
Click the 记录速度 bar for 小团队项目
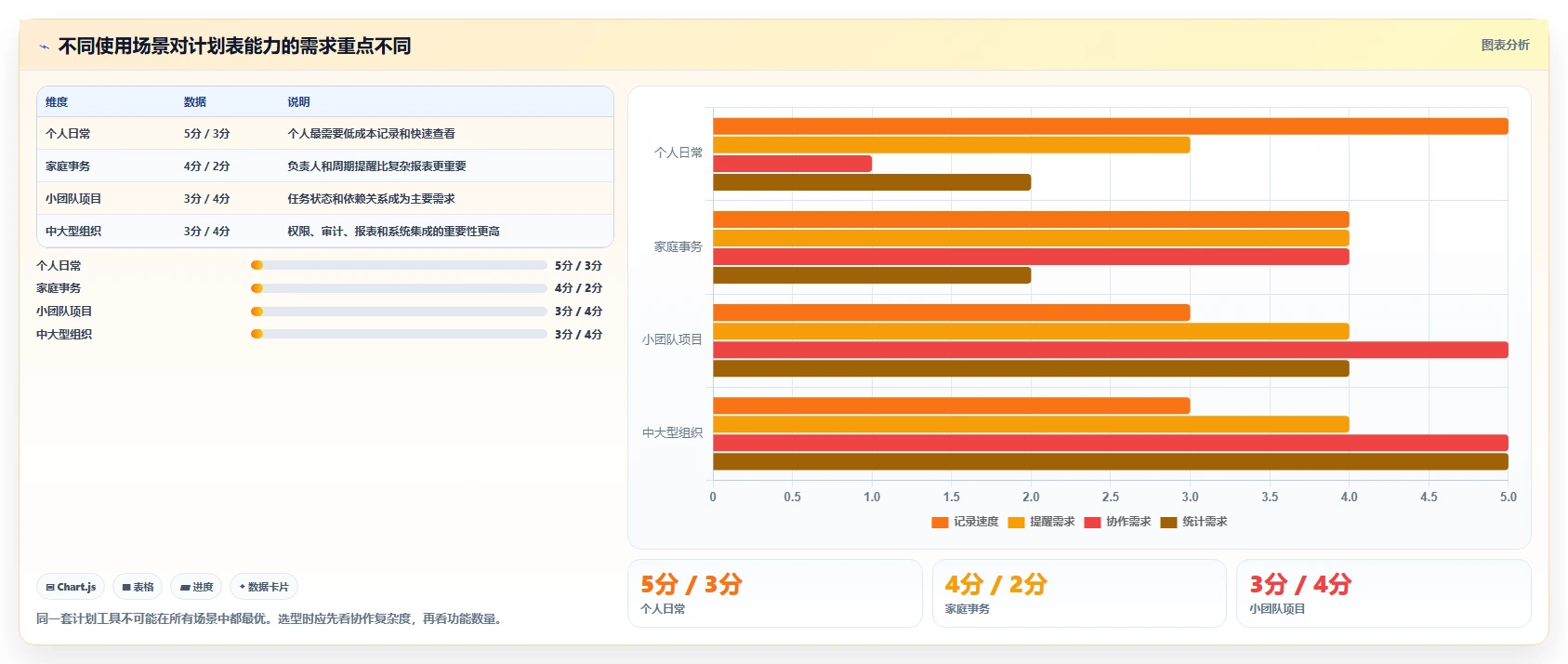pyautogui.click(x=952, y=312)
